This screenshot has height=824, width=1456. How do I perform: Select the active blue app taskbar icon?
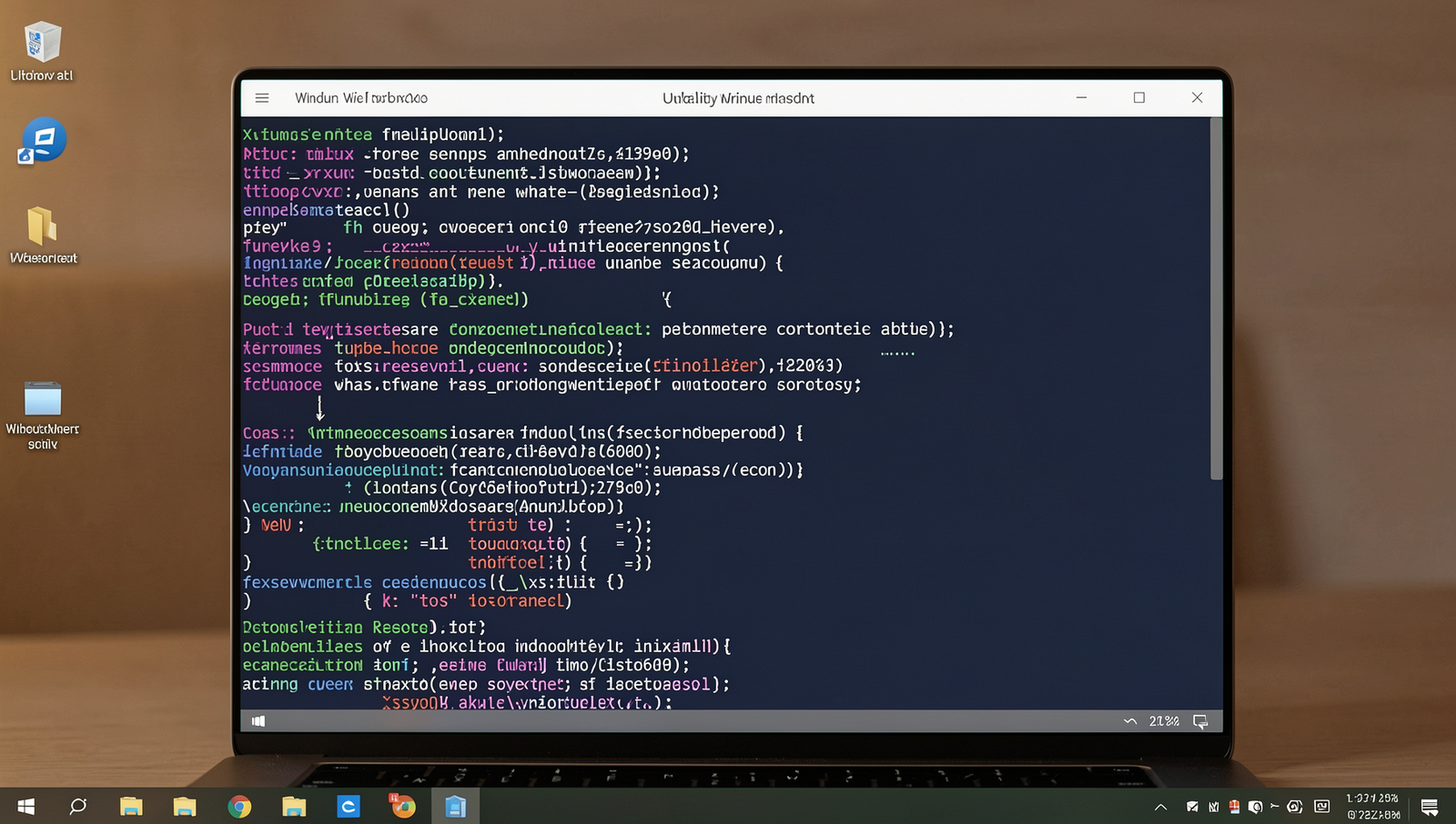pyautogui.click(x=455, y=806)
